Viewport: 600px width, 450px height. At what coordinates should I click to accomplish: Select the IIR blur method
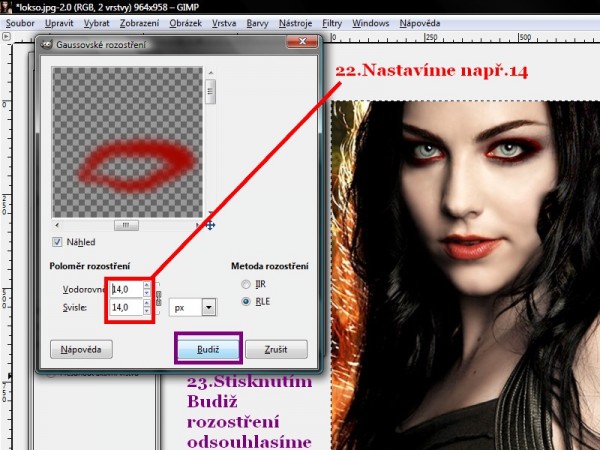[246, 284]
